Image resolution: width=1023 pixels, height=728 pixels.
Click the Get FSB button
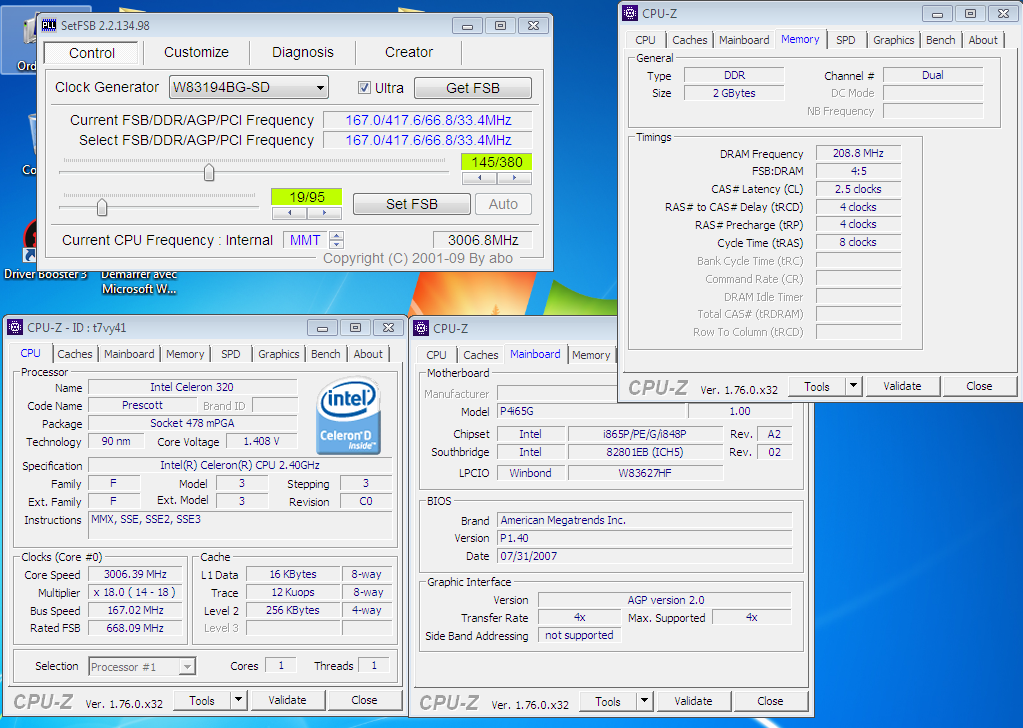tap(473, 88)
